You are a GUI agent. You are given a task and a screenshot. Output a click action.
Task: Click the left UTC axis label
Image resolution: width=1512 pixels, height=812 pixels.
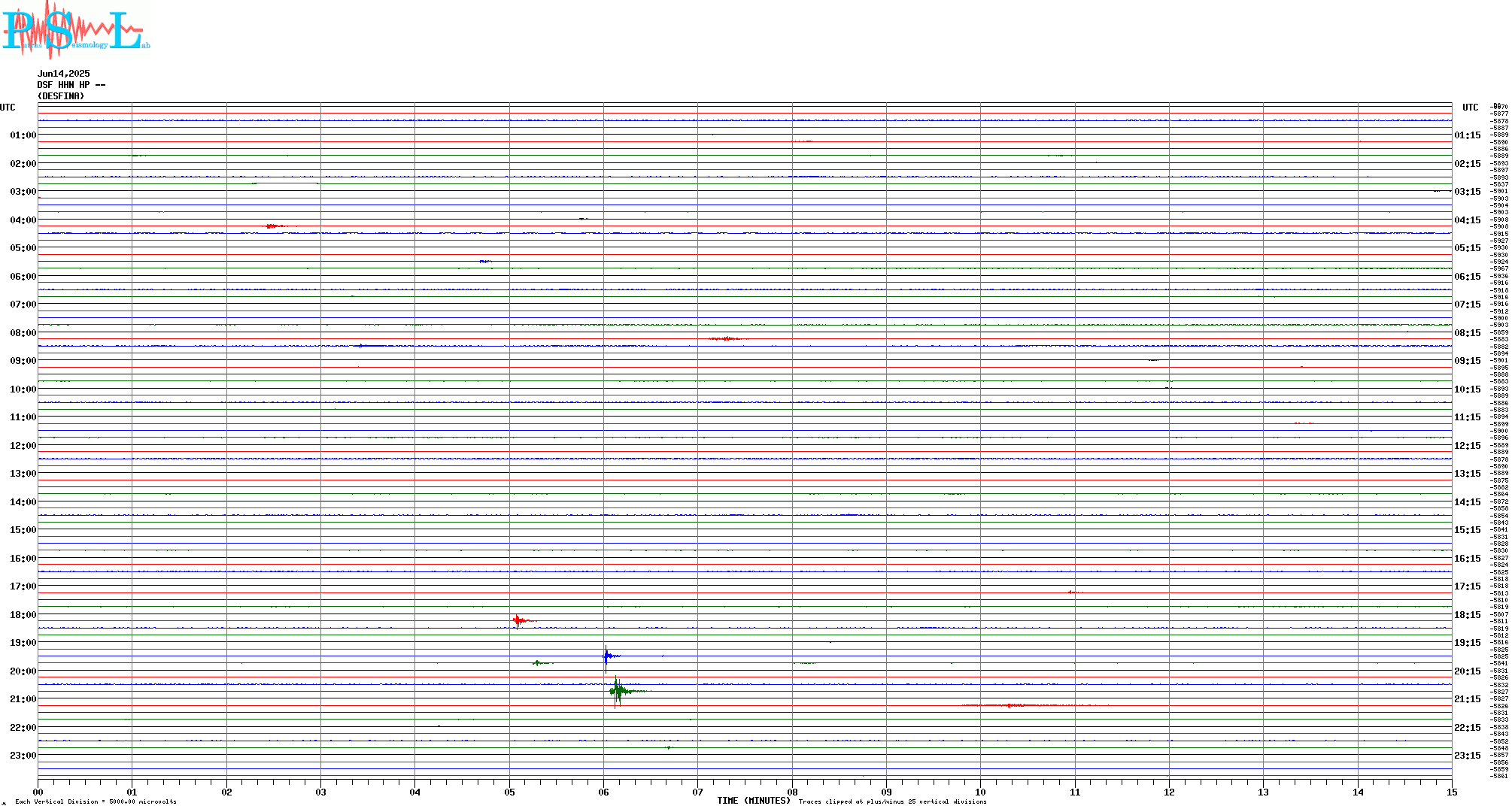[8, 108]
